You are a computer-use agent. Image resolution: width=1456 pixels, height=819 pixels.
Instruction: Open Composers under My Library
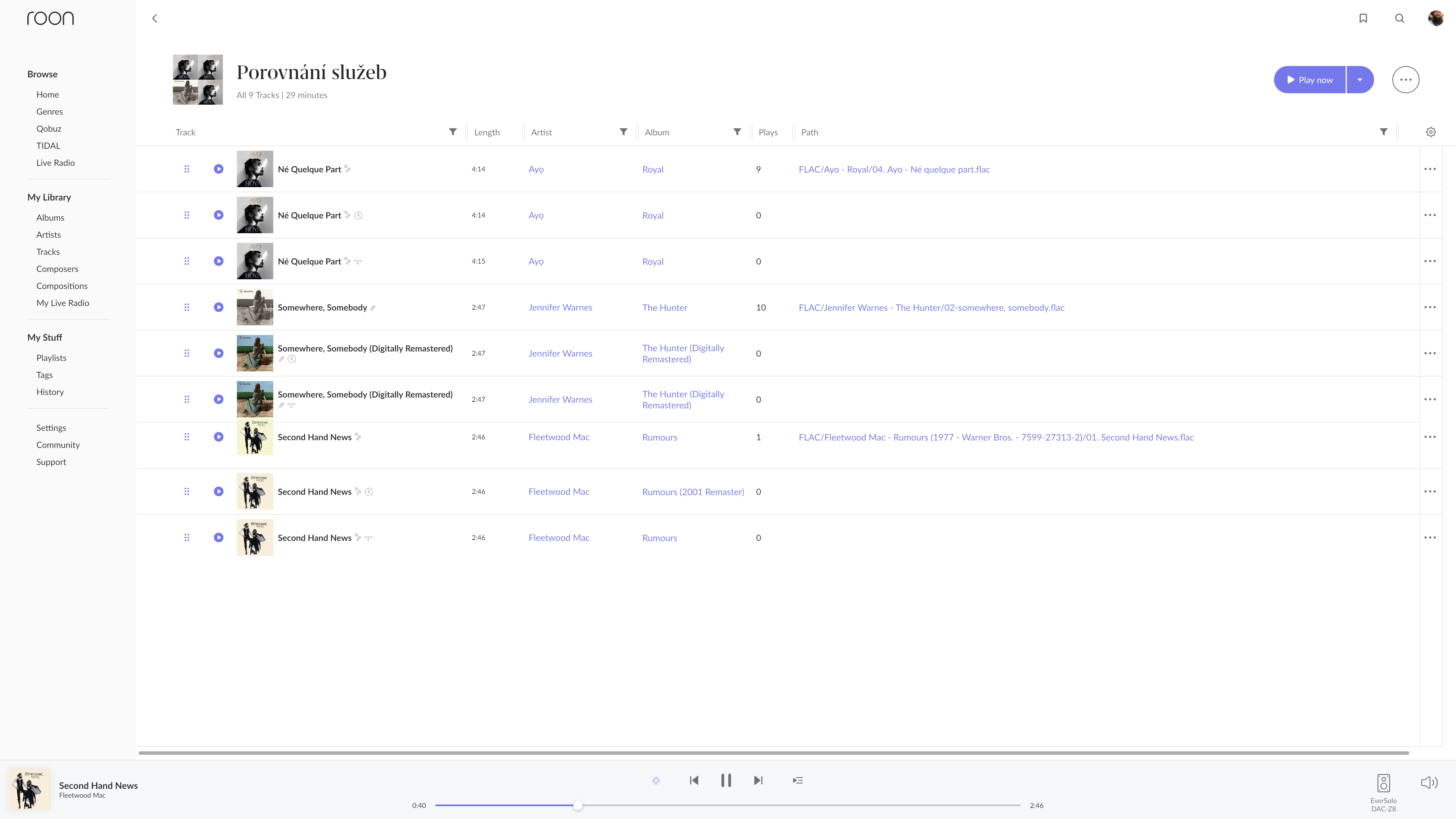57,268
